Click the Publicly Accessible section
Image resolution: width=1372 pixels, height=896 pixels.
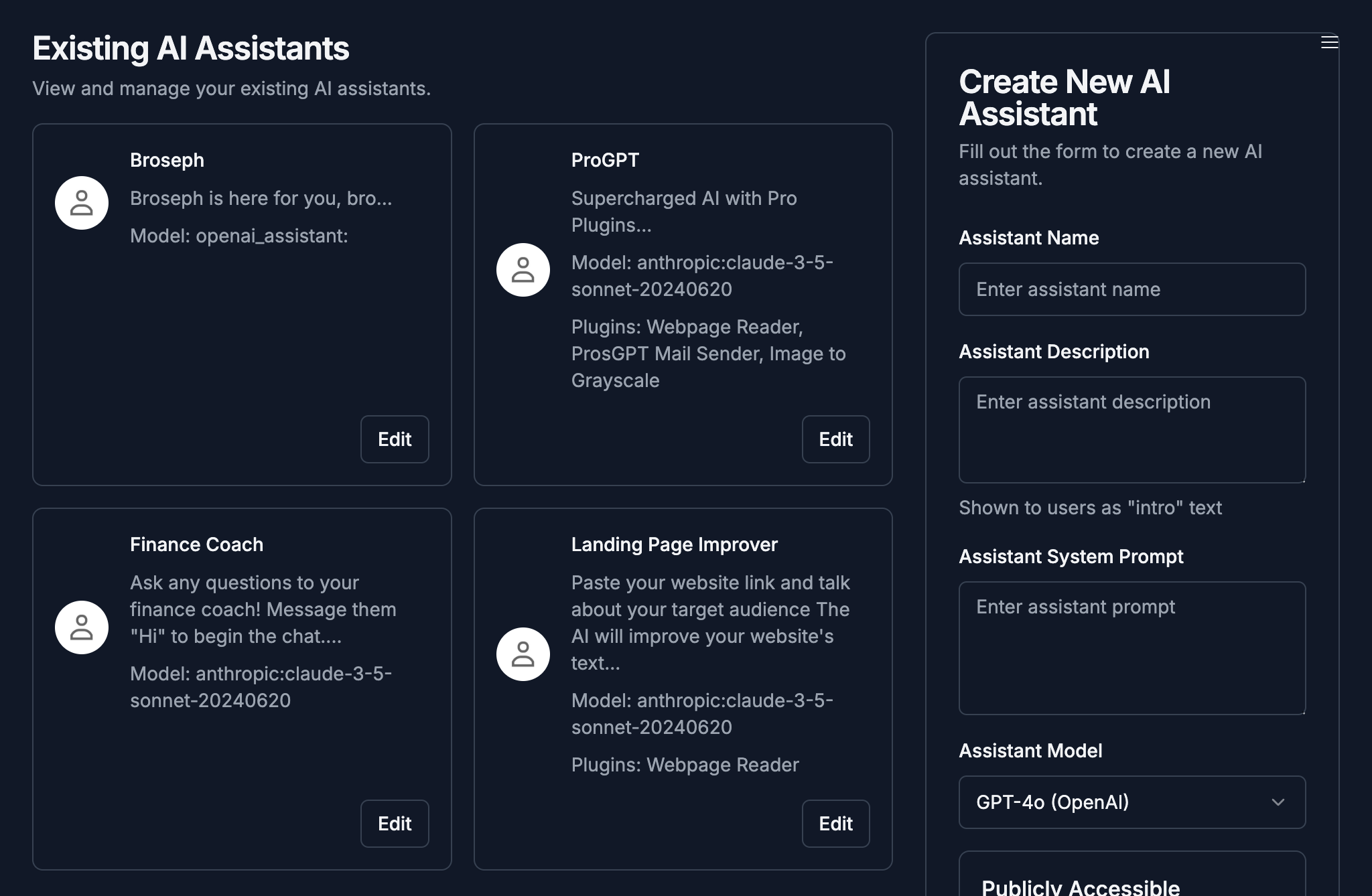tap(1080, 887)
